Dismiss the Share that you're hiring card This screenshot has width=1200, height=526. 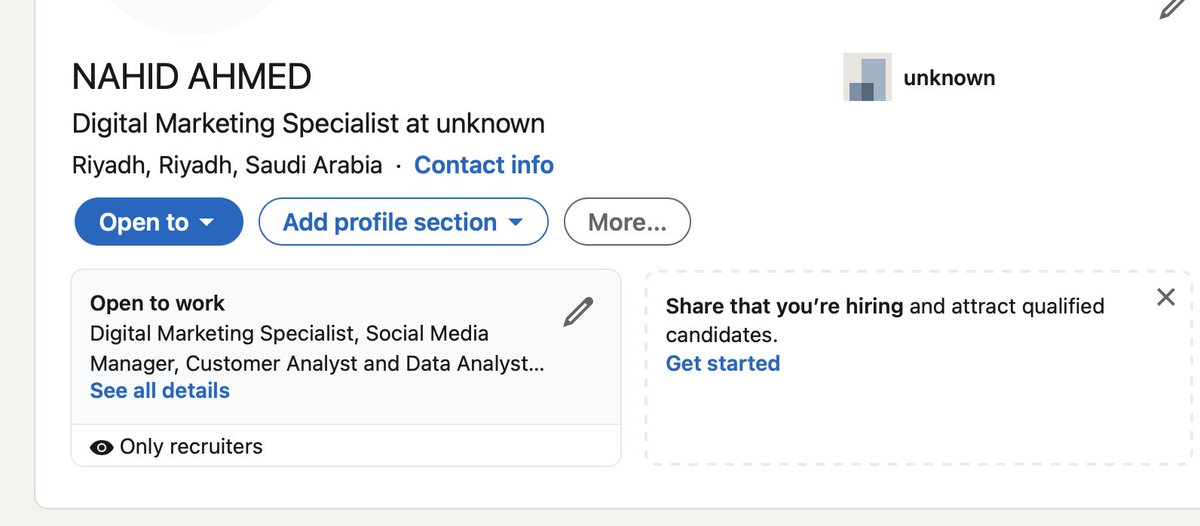[1165, 297]
